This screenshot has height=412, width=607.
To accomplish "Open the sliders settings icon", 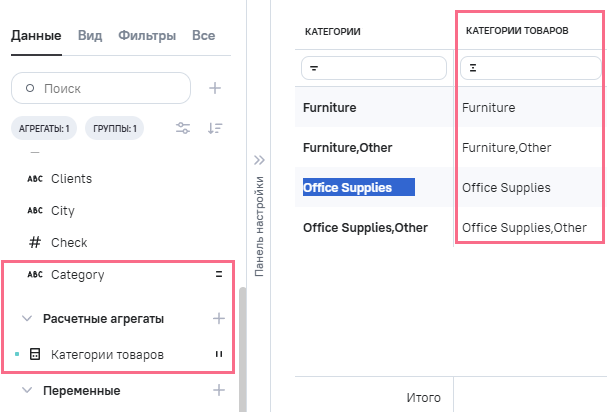I will (x=183, y=128).
